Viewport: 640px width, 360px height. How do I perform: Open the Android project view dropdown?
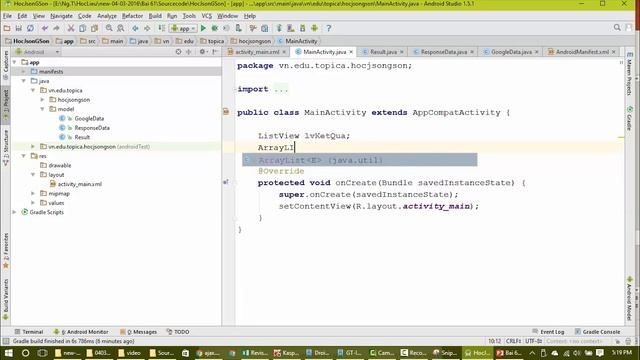click(x=37, y=52)
